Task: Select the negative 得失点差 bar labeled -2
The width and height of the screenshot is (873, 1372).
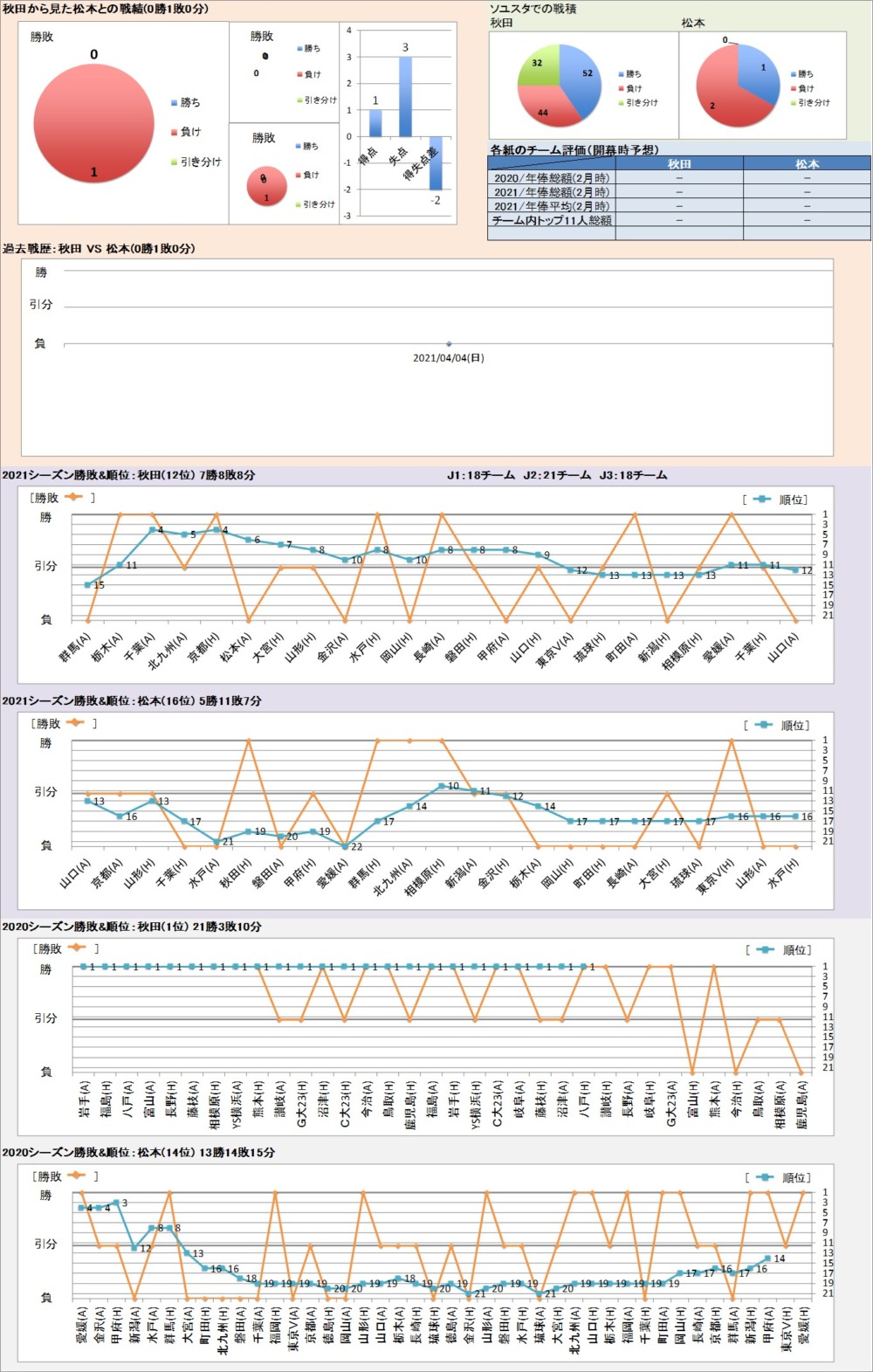Action: pos(436,163)
